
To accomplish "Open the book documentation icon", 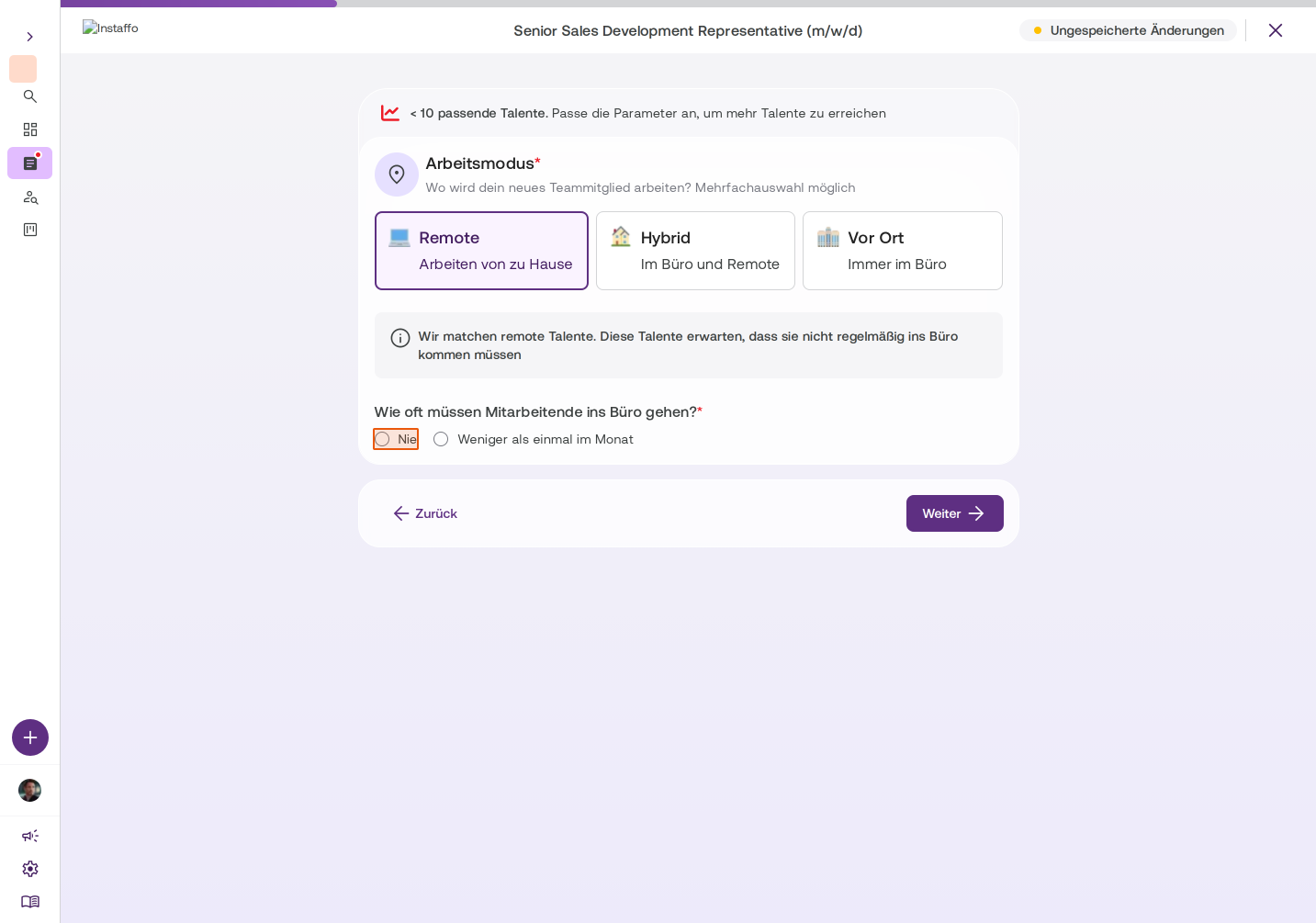I will click(x=30, y=902).
